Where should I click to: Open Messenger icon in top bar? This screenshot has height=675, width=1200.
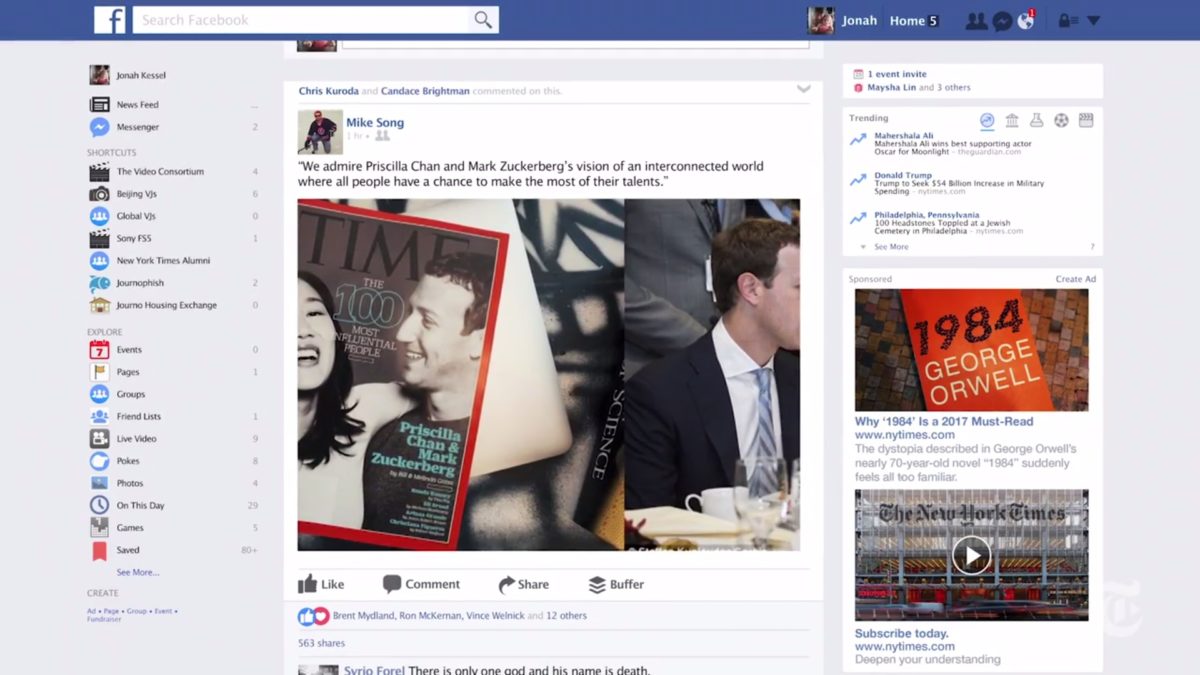[x=1002, y=21]
